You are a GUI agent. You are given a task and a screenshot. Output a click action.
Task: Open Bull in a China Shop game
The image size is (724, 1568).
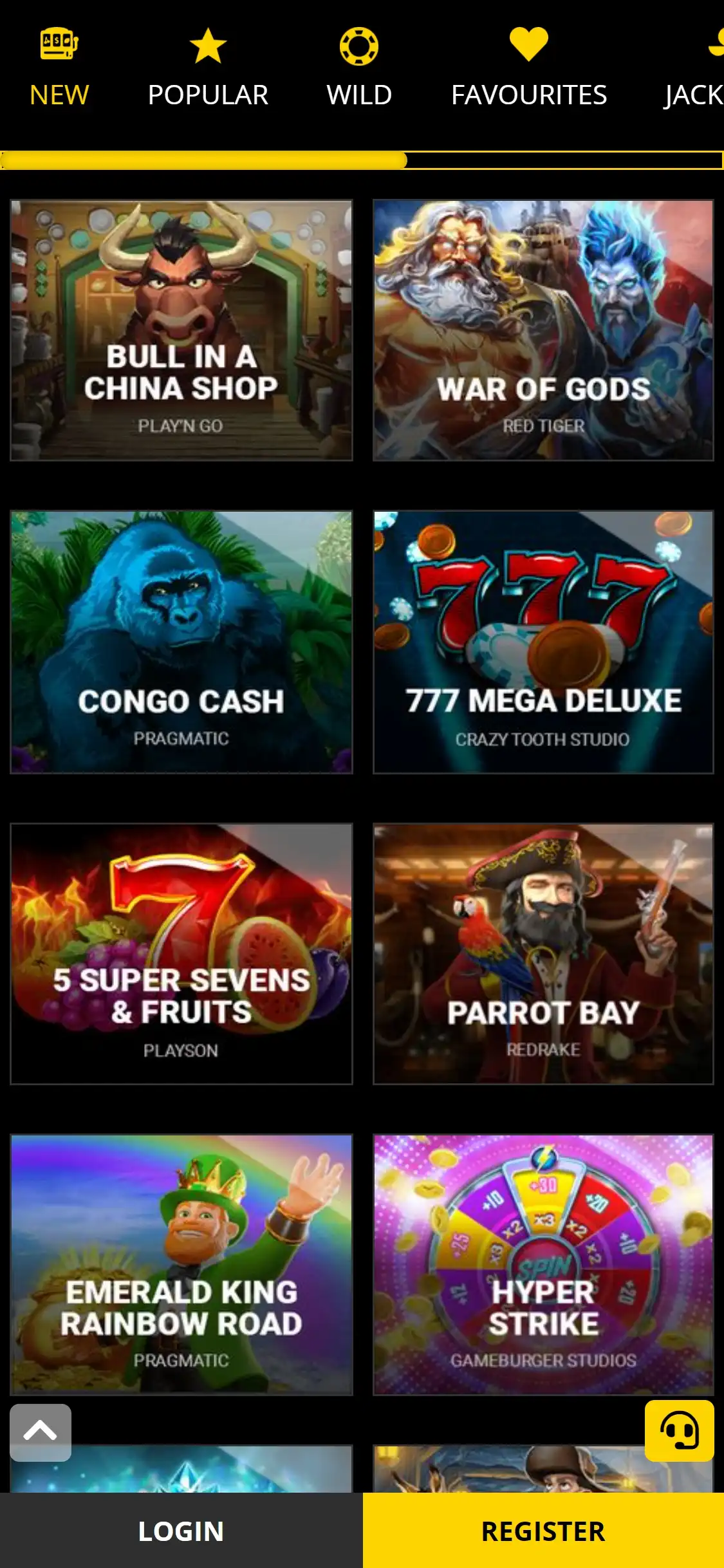tap(181, 330)
